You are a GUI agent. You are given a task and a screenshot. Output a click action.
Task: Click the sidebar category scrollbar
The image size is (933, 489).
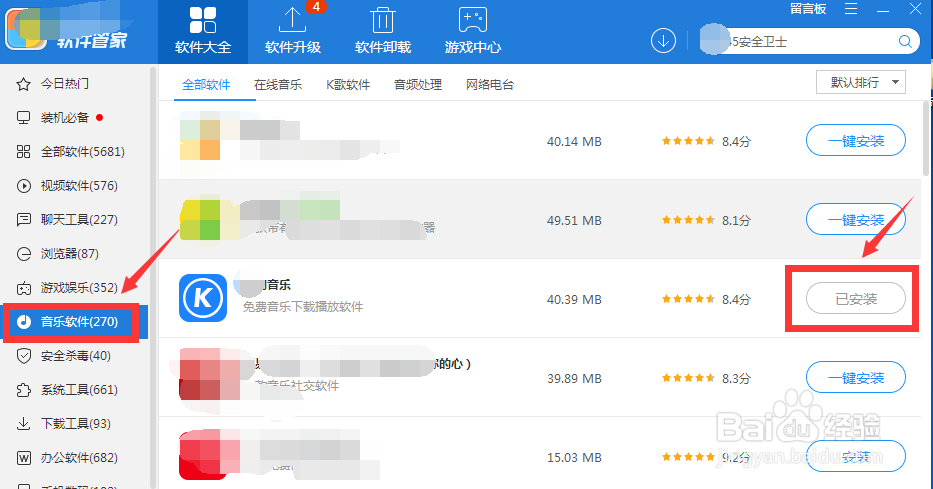point(153,277)
